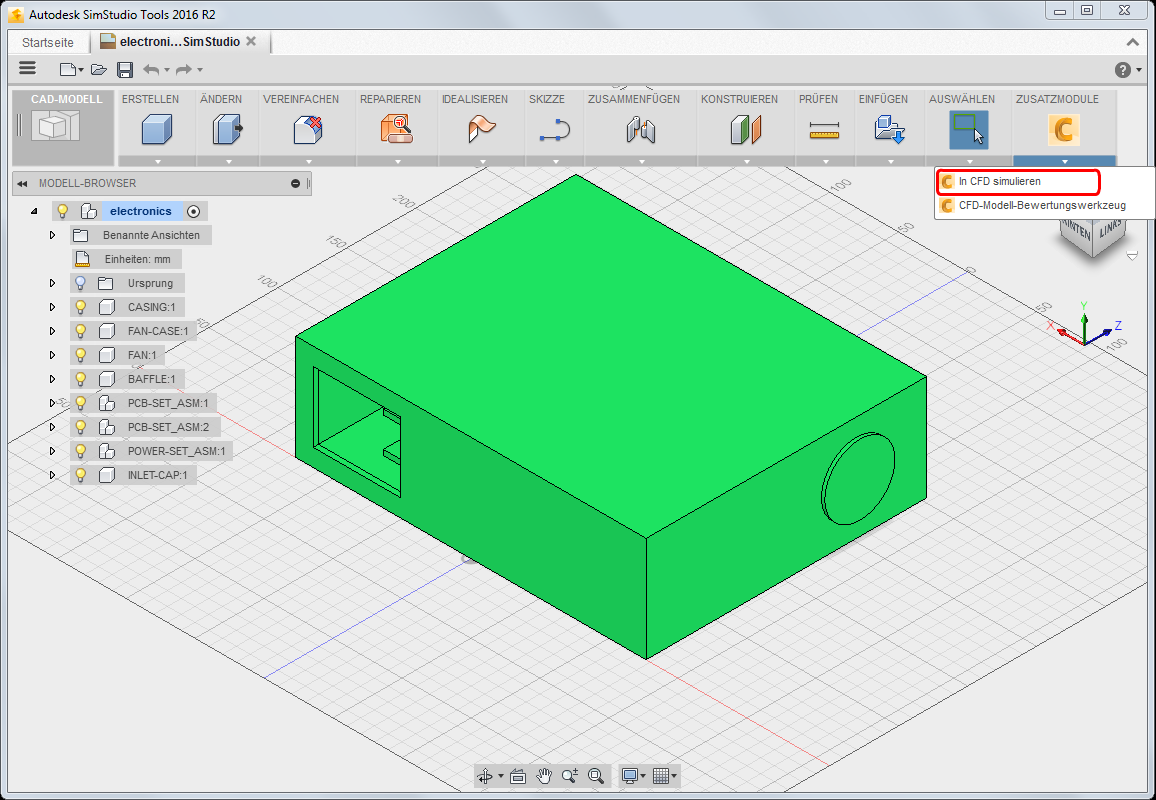Click the orbit navigation tool
Viewport: 1156px width, 800px height.
(x=485, y=776)
